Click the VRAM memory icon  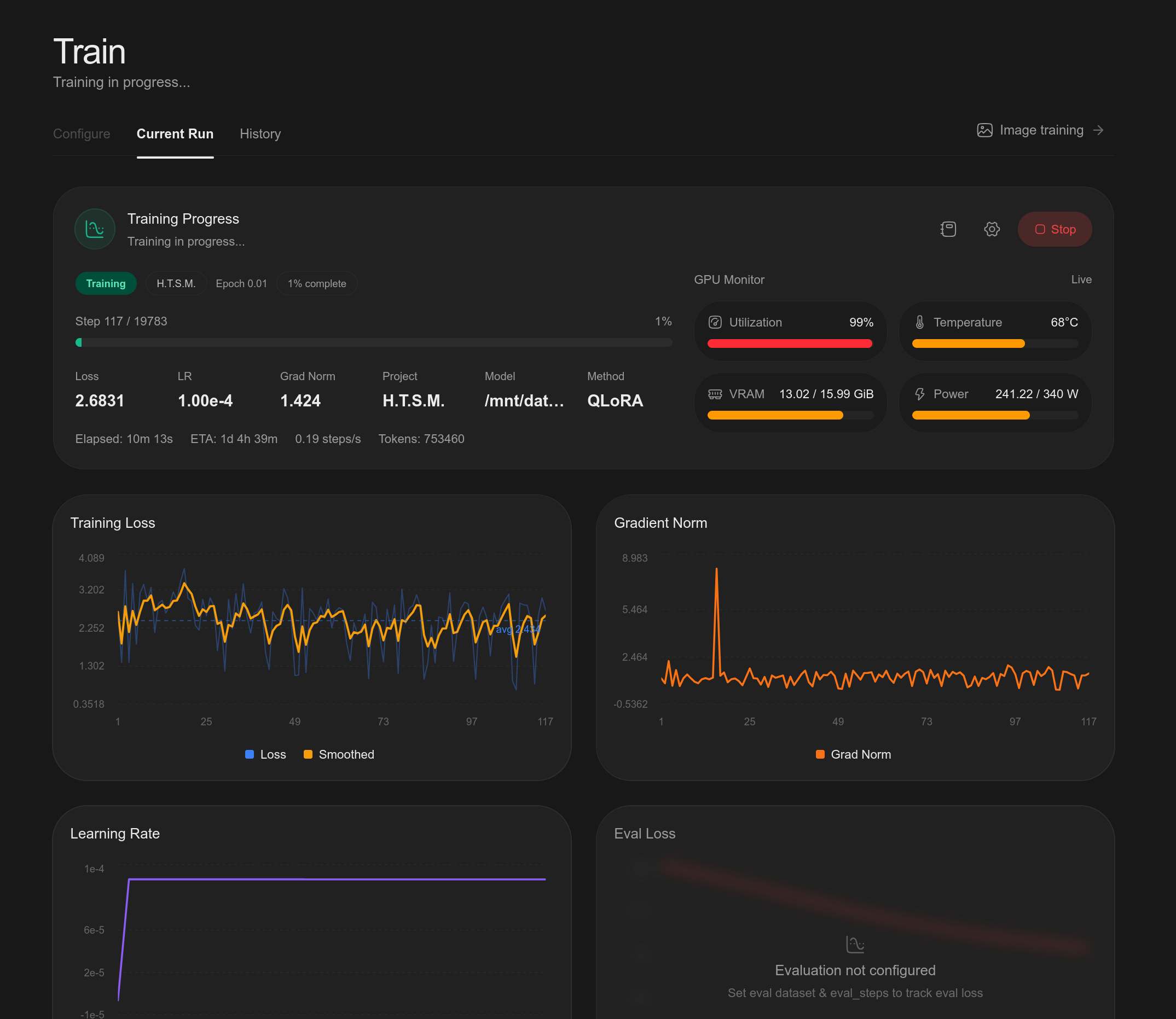pyautogui.click(x=715, y=394)
